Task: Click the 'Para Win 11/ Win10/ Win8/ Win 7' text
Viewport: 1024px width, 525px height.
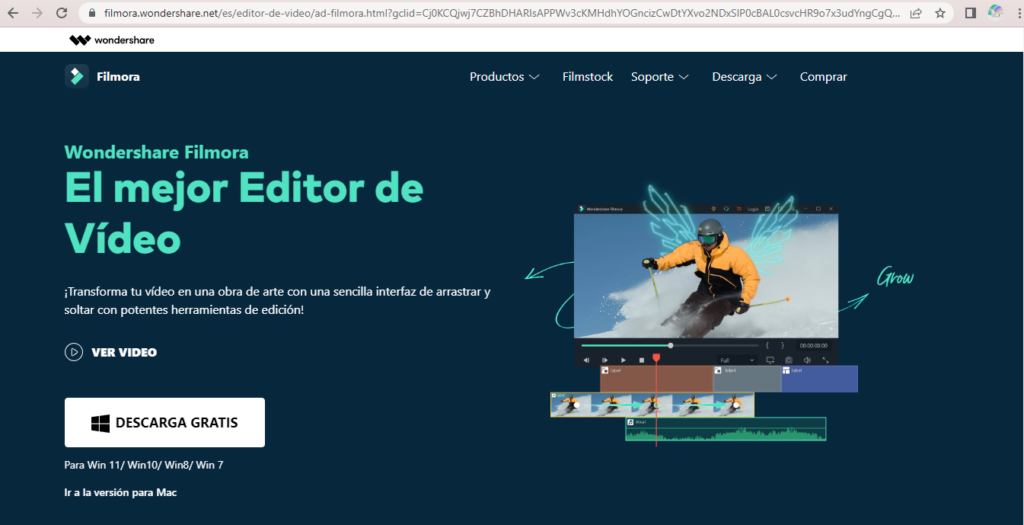Action: (144, 466)
